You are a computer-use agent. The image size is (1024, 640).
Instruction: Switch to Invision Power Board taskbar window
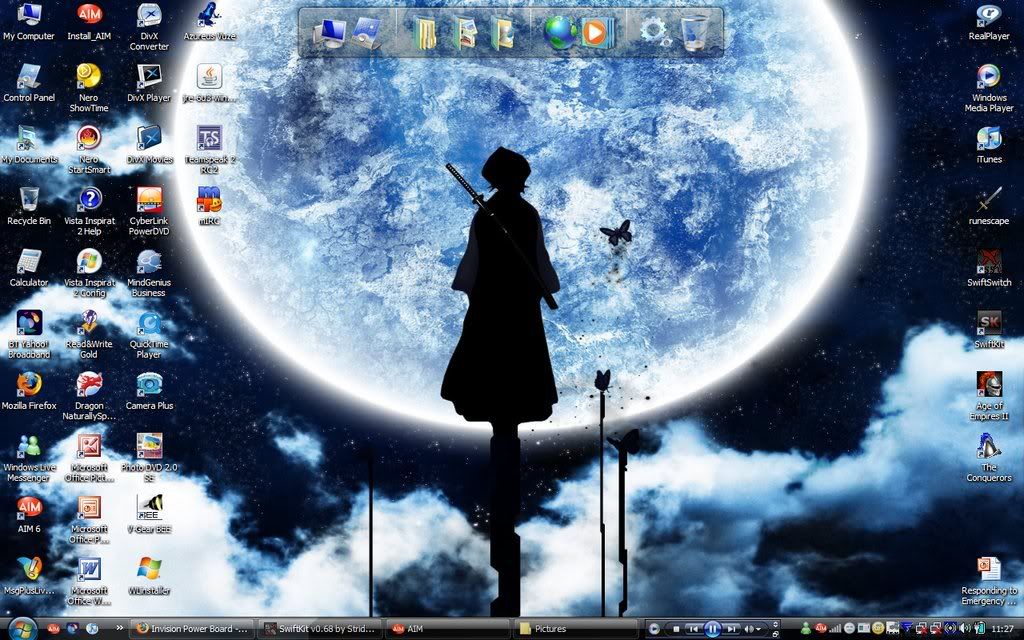192,629
